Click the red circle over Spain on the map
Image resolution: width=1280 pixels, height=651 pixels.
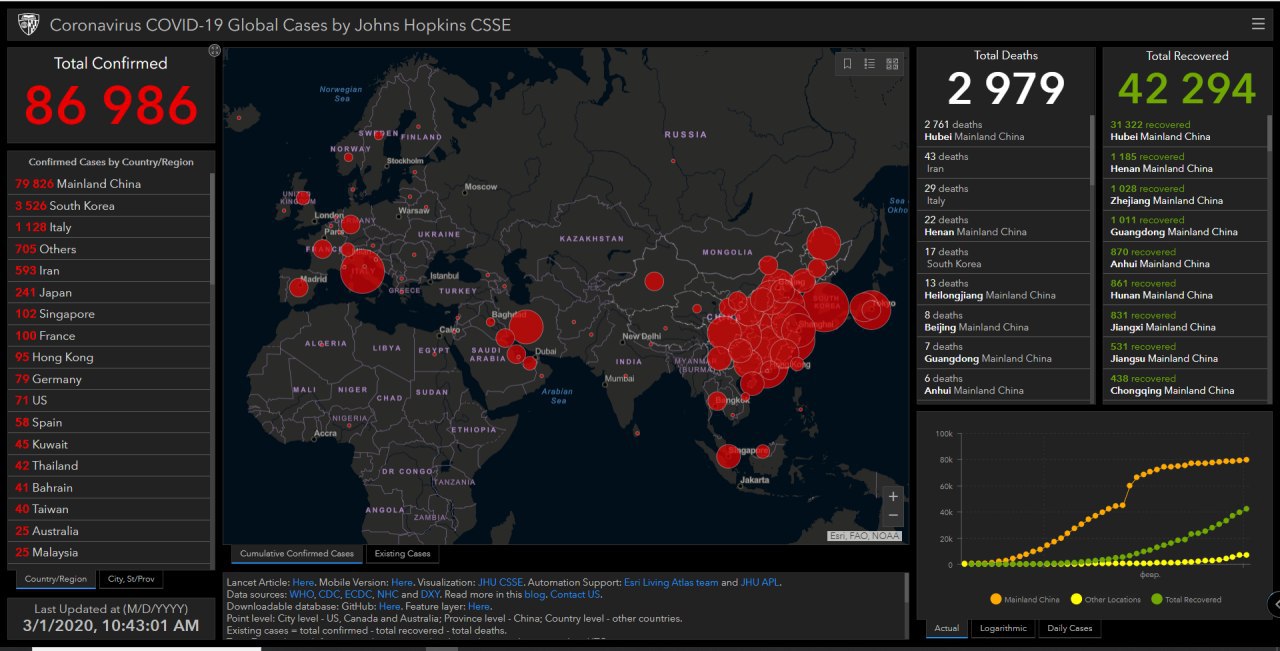coord(298,288)
